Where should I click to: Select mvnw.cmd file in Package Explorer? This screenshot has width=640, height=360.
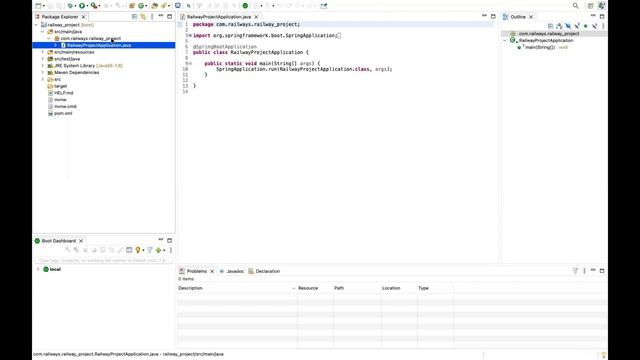(65, 107)
